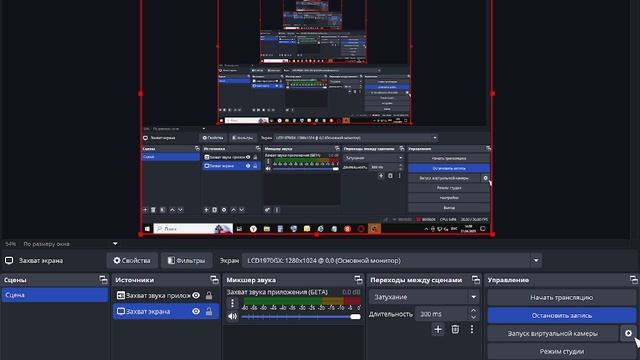Click Windows Start button in the large preview
The image size is (640, 360).
tap(147, 229)
